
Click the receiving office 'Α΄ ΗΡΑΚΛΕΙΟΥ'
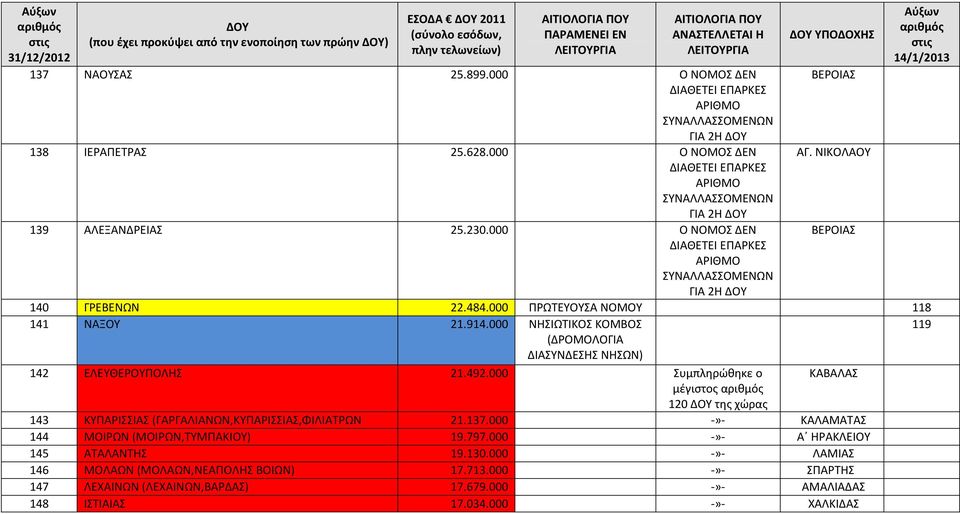831,437
